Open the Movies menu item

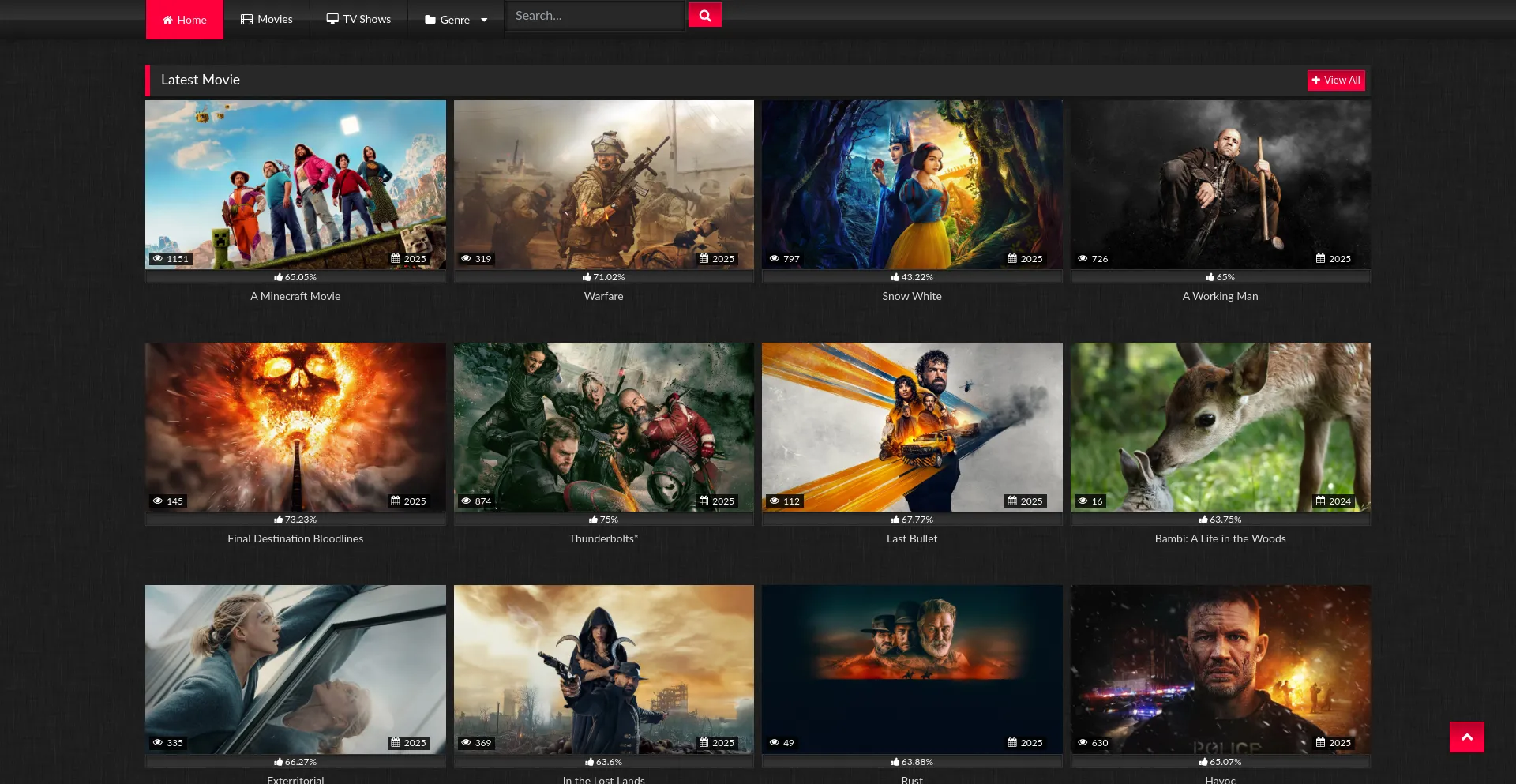(x=267, y=19)
